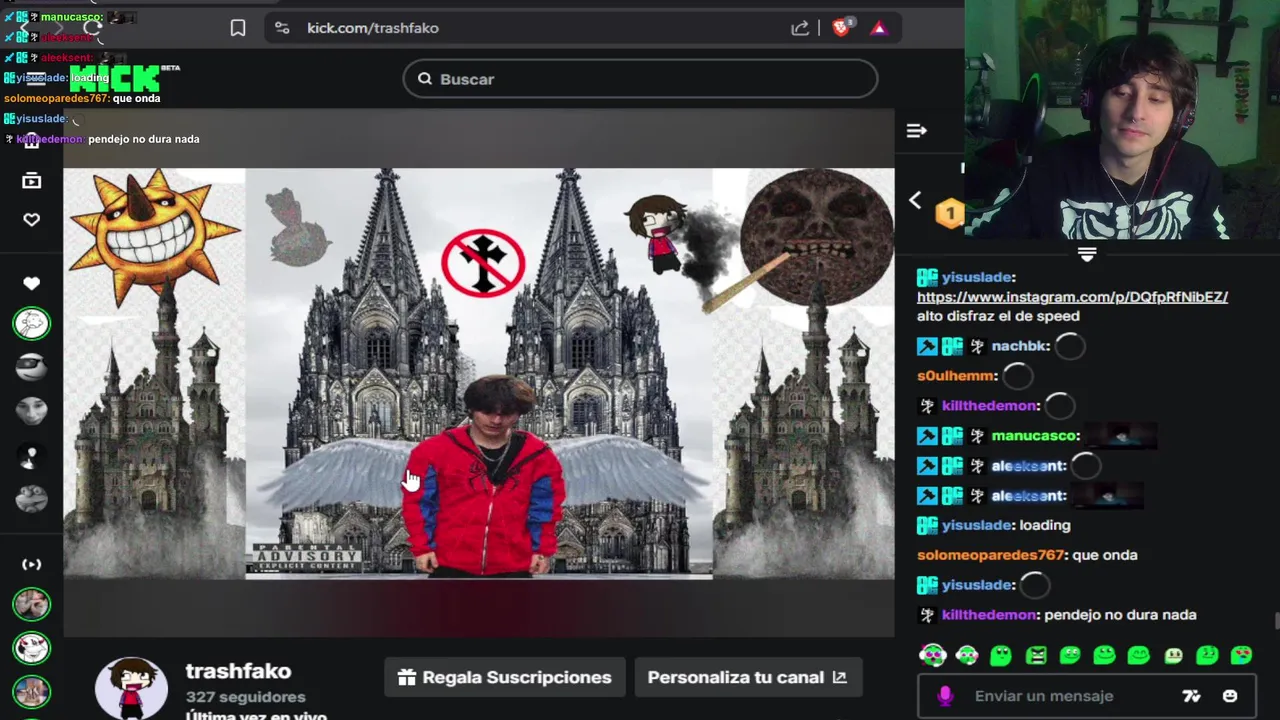The width and height of the screenshot is (1280, 720).
Task: Click the gold number 1 badge
Action: click(x=949, y=212)
